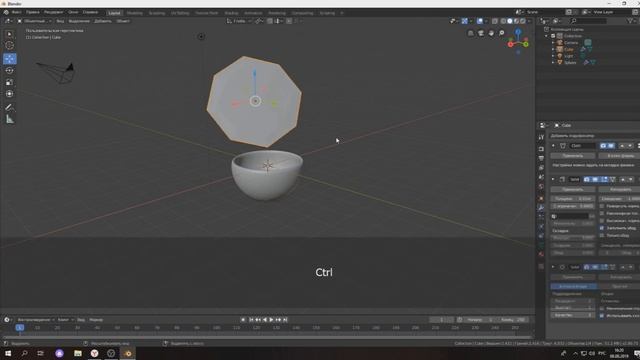Open the 'Глобал' transform orientation dropdown
The width and height of the screenshot is (640, 360).
pos(239,21)
